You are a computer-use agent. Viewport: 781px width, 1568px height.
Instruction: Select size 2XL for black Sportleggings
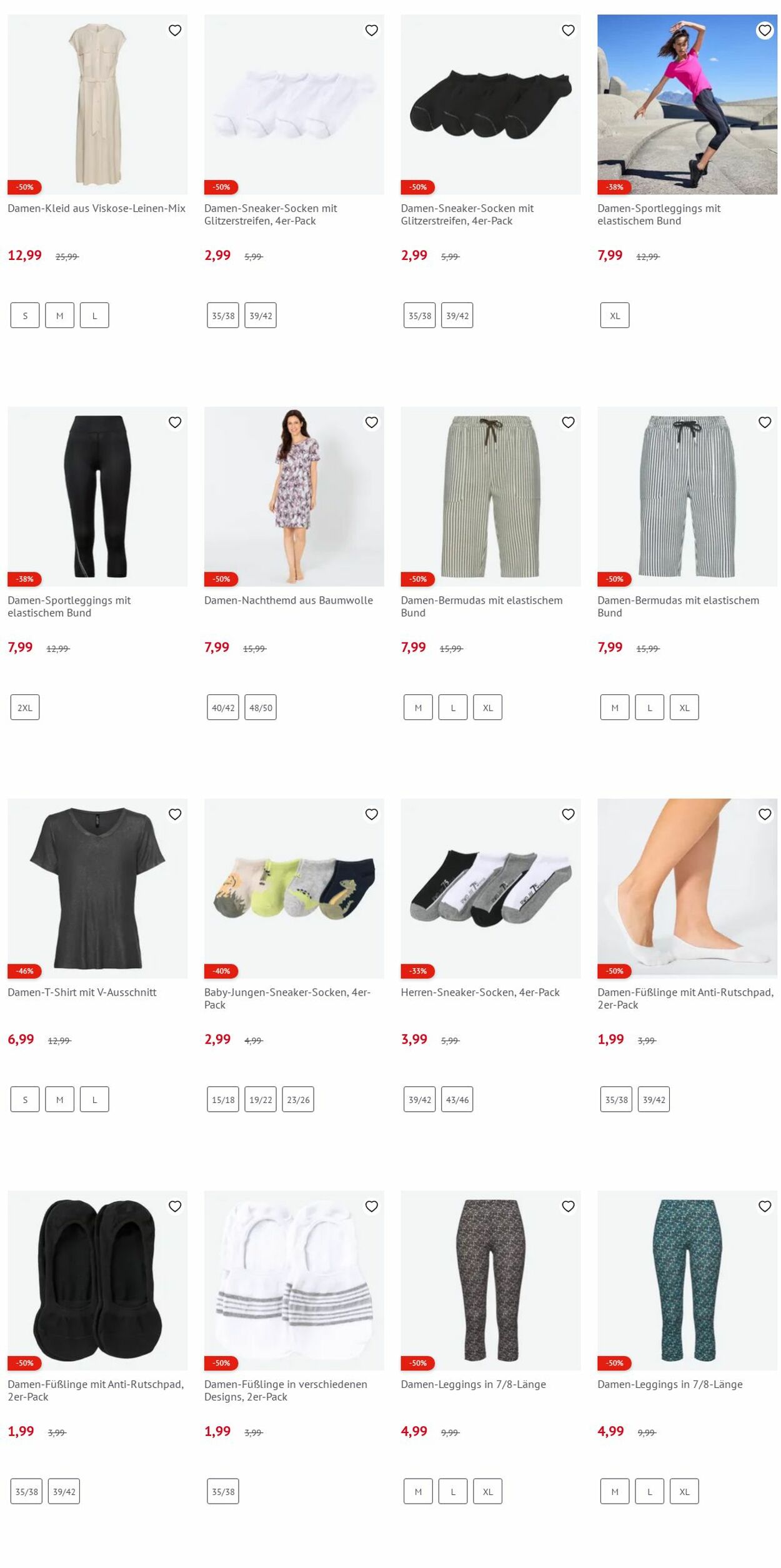click(x=25, y=707)
